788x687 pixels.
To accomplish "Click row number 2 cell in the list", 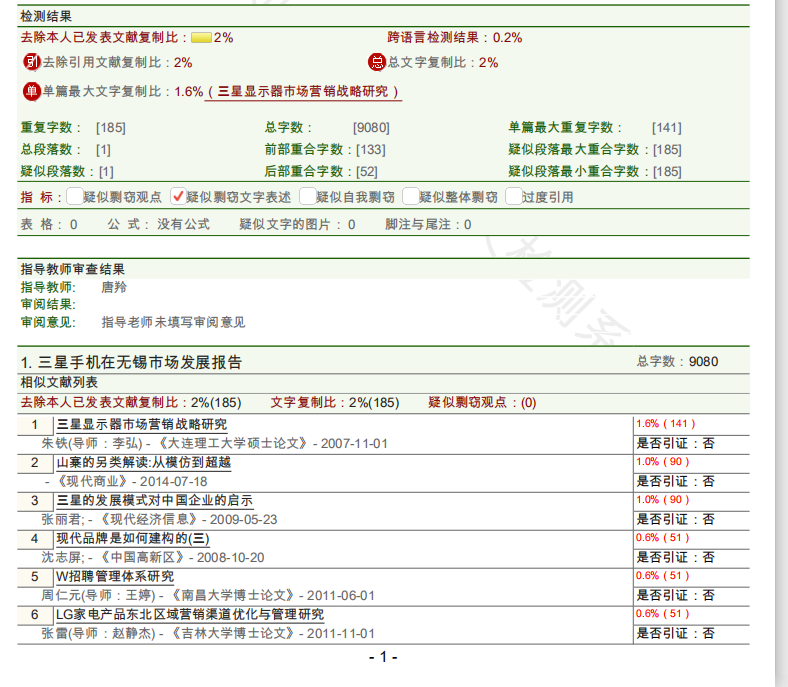I will [35, 463].
